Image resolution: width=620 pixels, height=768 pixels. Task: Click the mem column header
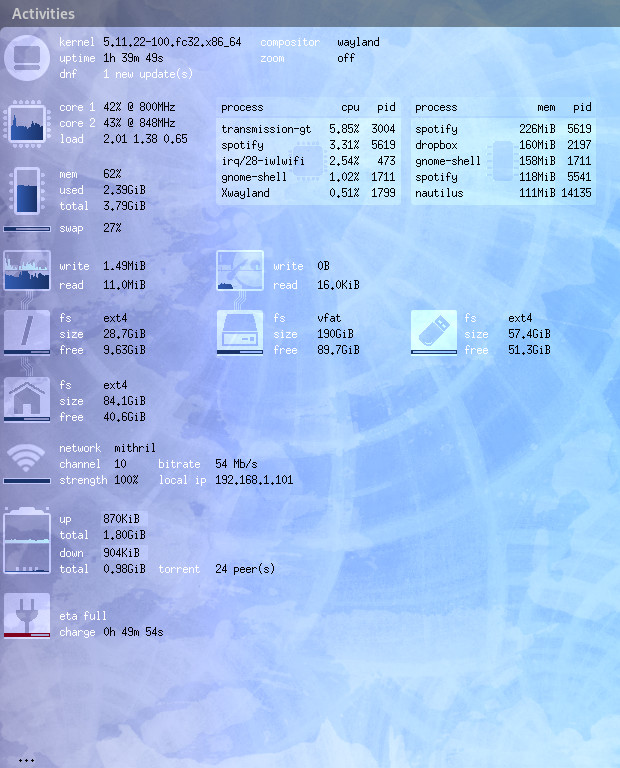click(546, 107)
